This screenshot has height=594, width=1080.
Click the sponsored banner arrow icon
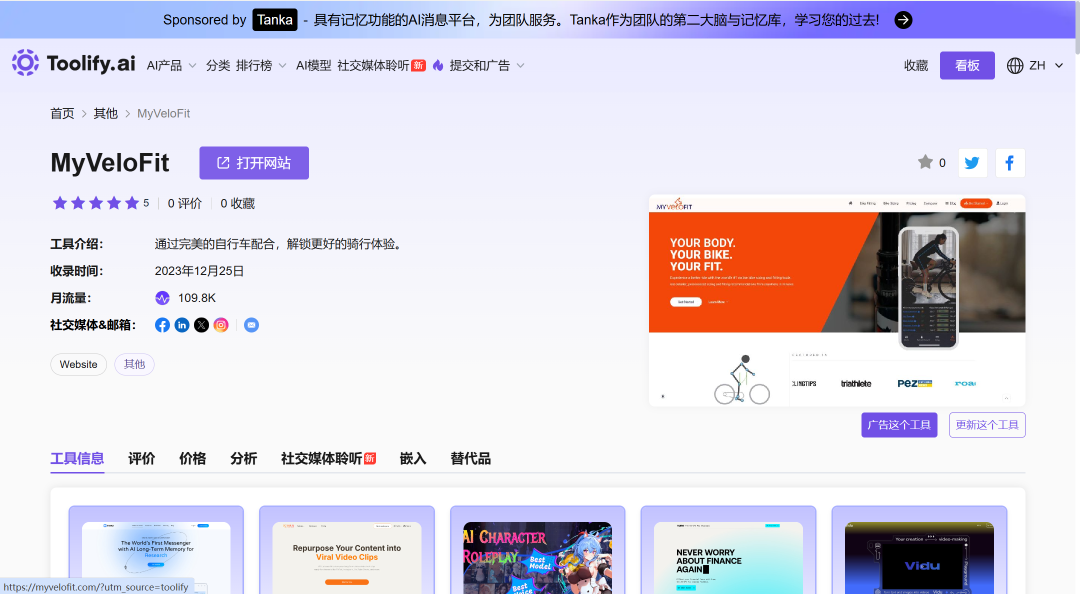pos(903,20)
